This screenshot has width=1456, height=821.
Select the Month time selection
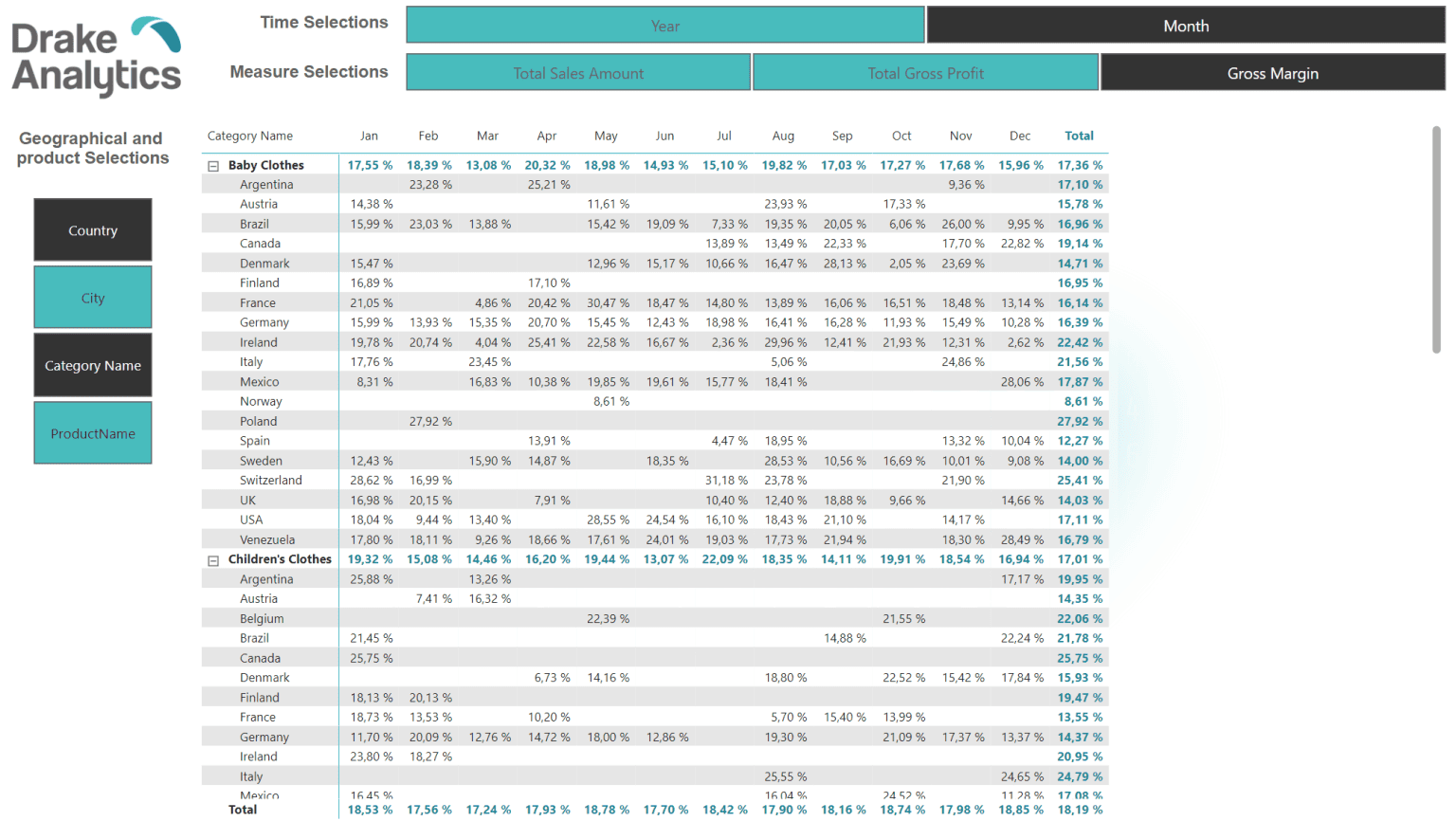pos(1185,25)
